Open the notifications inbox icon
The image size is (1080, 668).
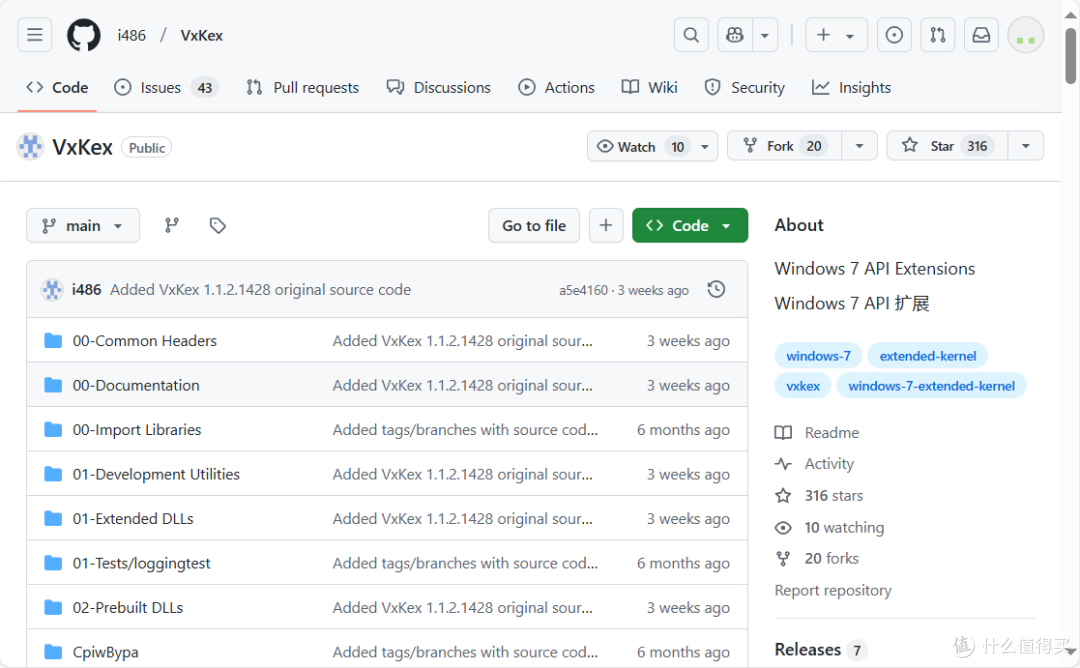[982, 35]
